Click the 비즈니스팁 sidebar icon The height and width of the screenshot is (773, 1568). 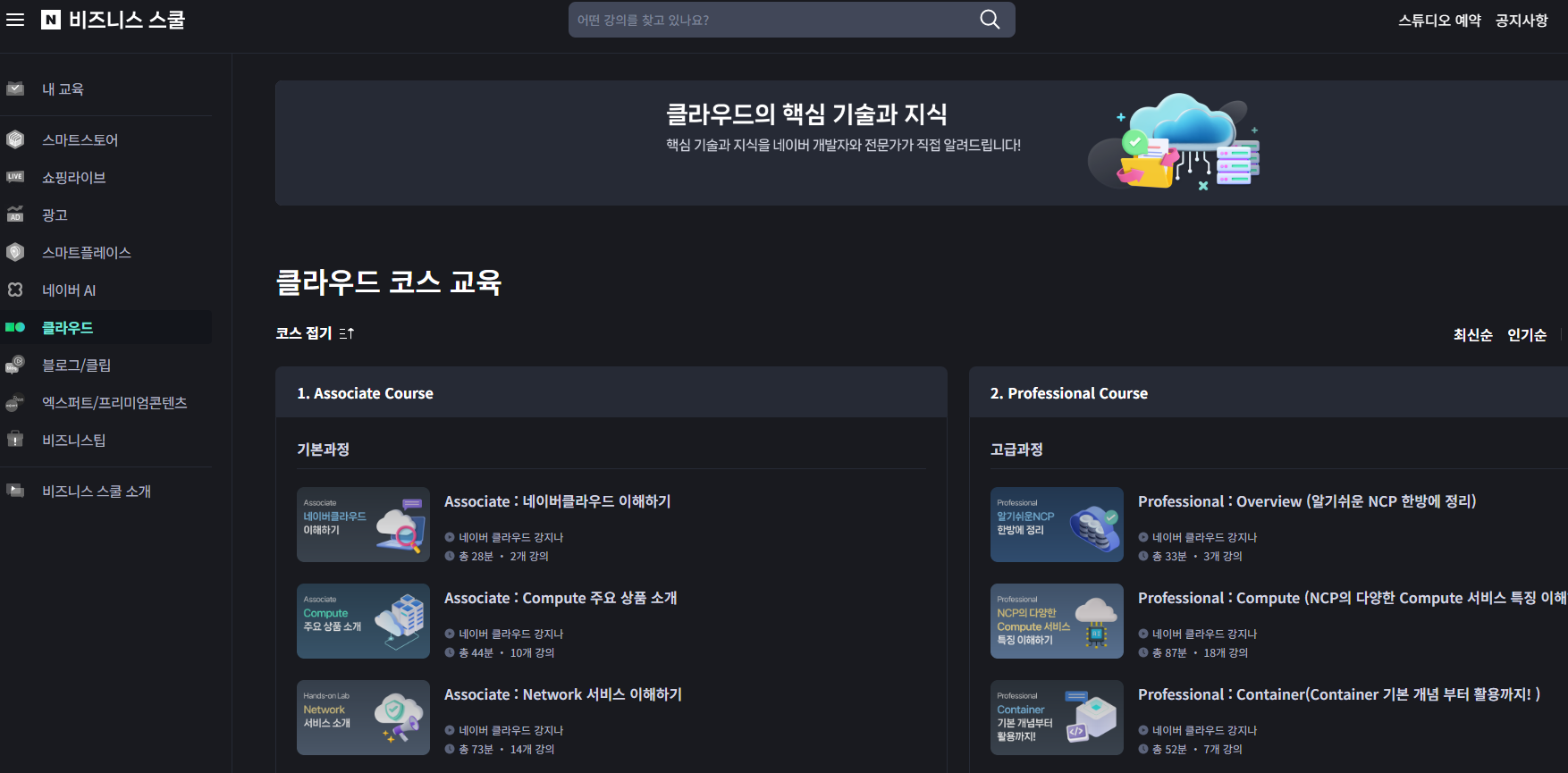click(15, 440)
